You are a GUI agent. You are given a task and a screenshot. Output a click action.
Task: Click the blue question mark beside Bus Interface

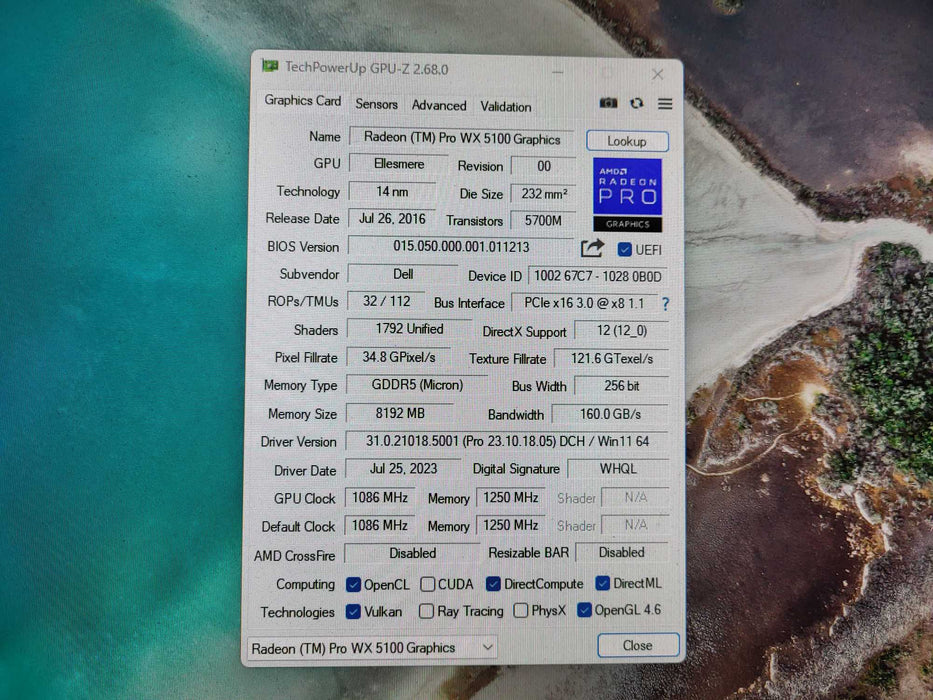click(666, 303)
